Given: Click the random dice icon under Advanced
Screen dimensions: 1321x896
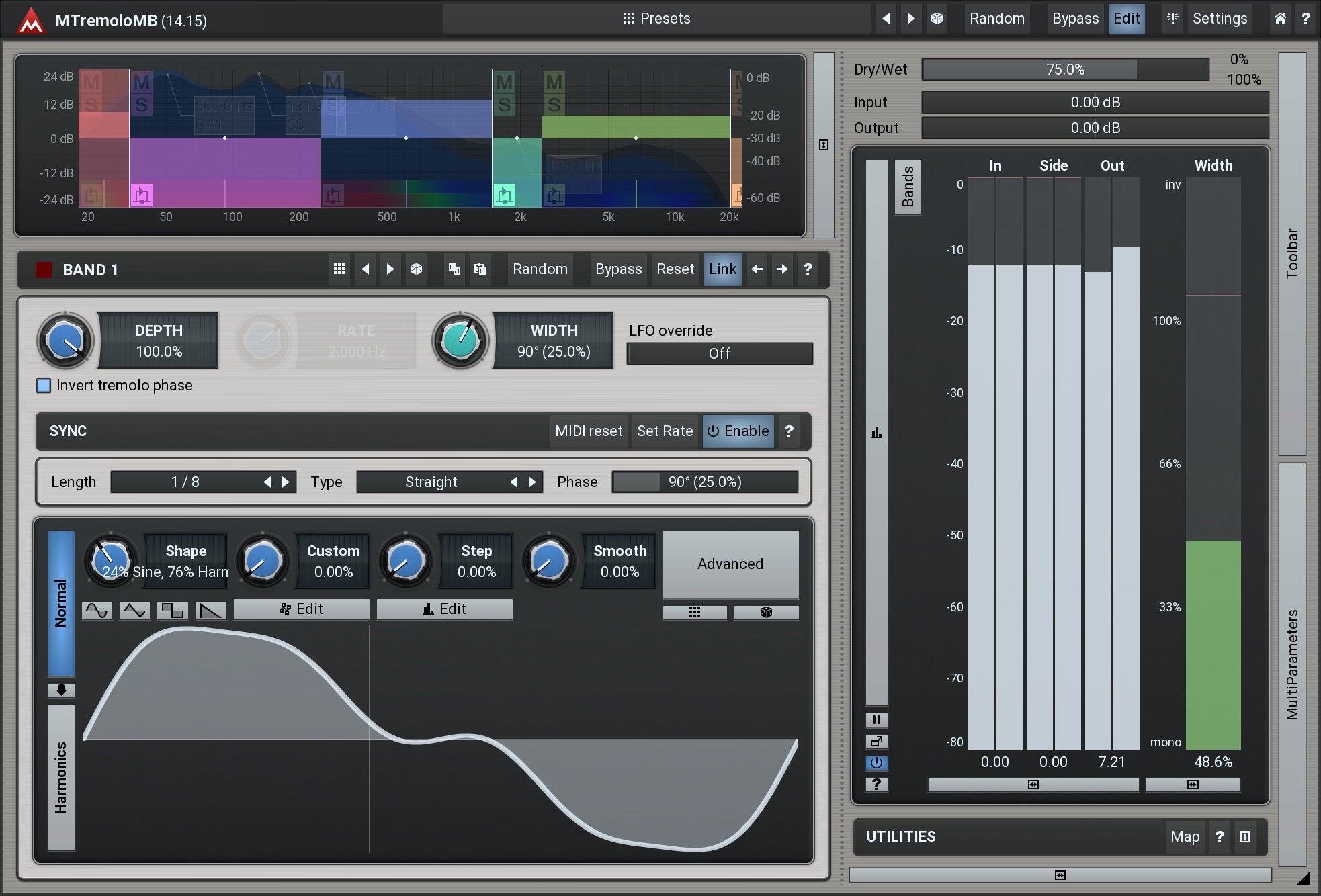Looking at the screenshot, I should pyautogui.click(x=766, y=612).
